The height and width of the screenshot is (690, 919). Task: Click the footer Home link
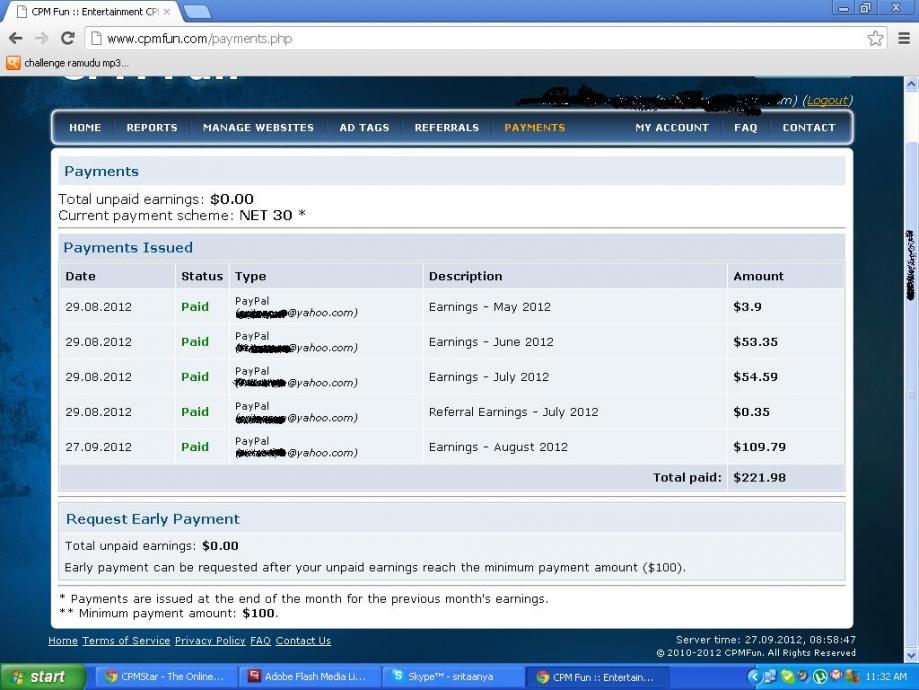click(63, 641)
